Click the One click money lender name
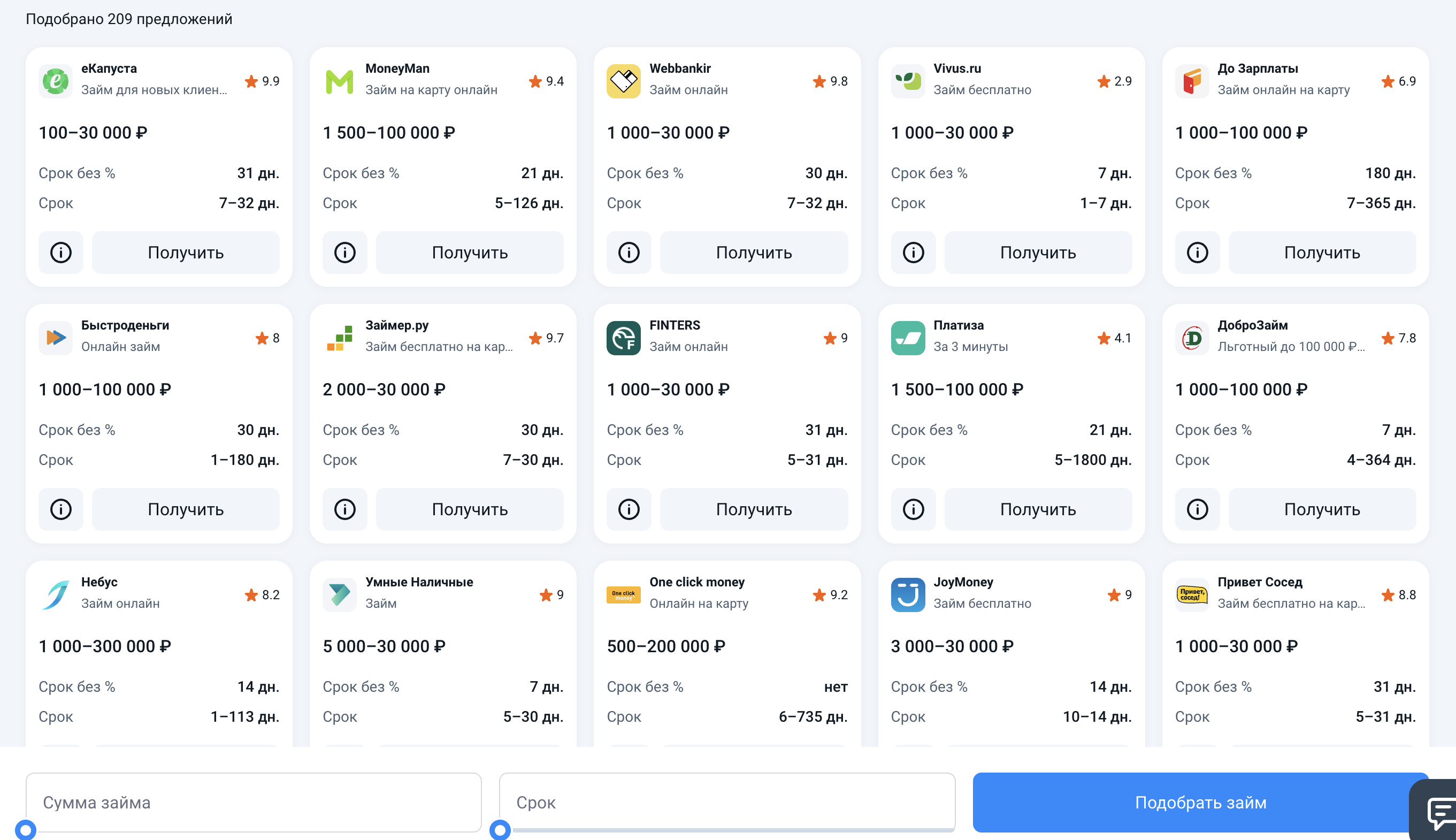 pos(697,582)
